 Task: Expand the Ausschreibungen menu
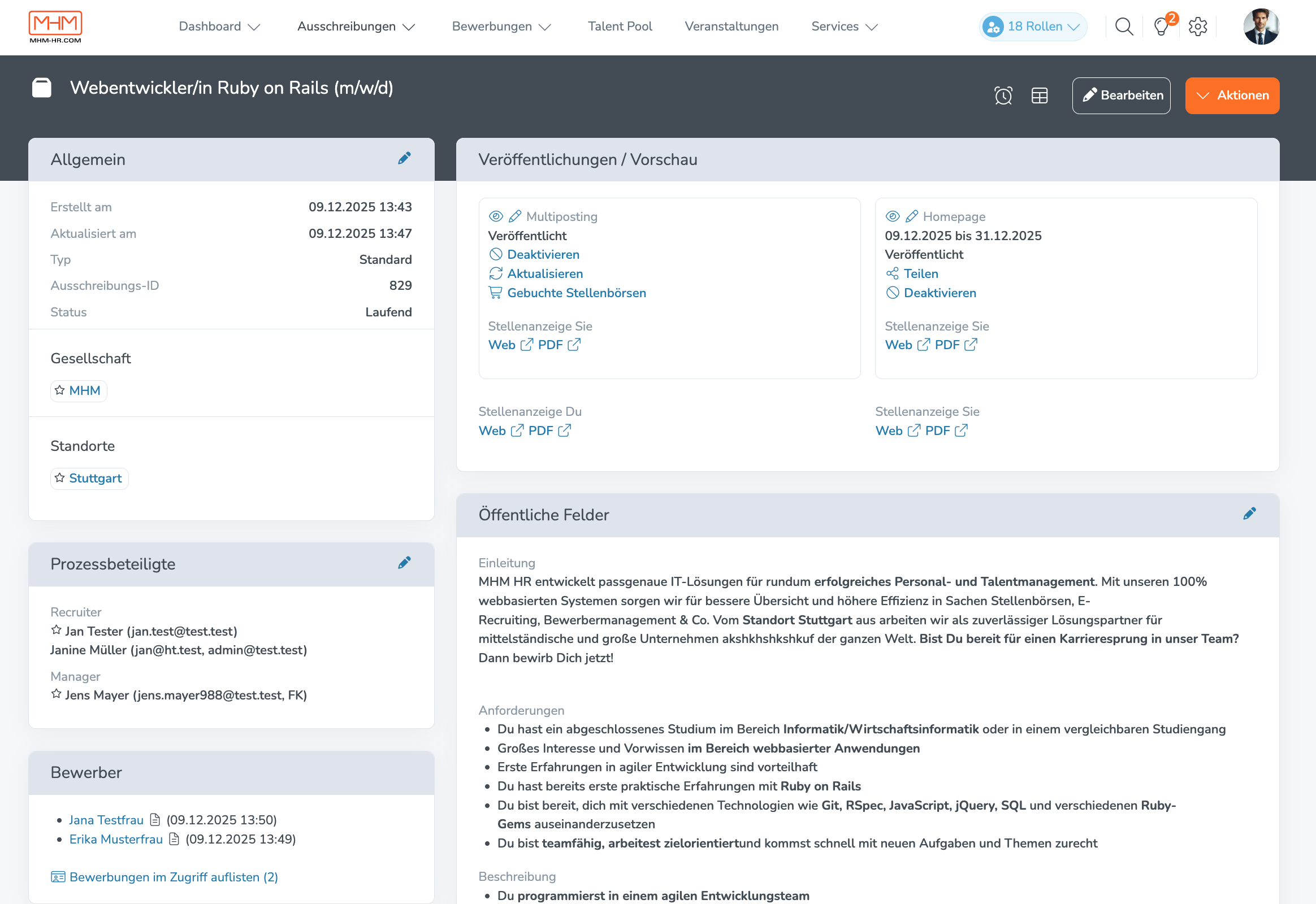[356, 27]
